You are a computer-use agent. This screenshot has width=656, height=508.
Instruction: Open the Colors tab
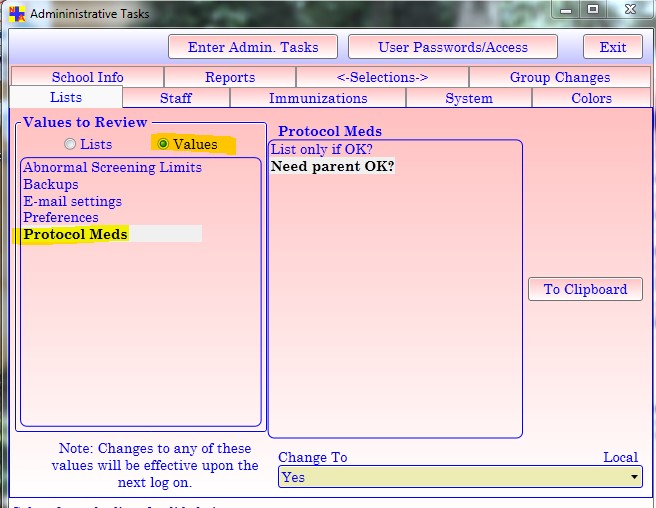[591, 98]
